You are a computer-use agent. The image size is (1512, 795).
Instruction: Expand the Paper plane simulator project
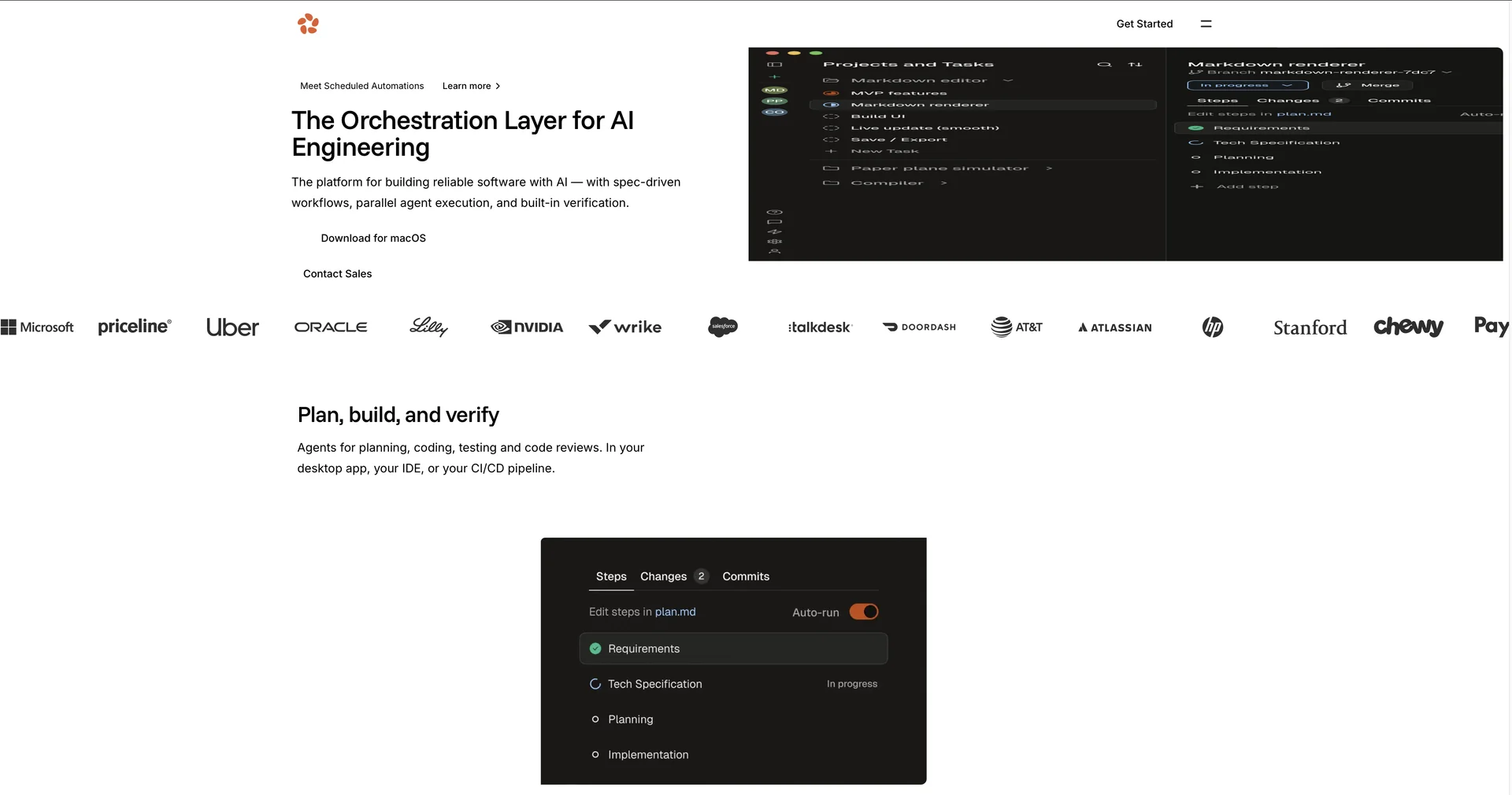coord(1049,168)
